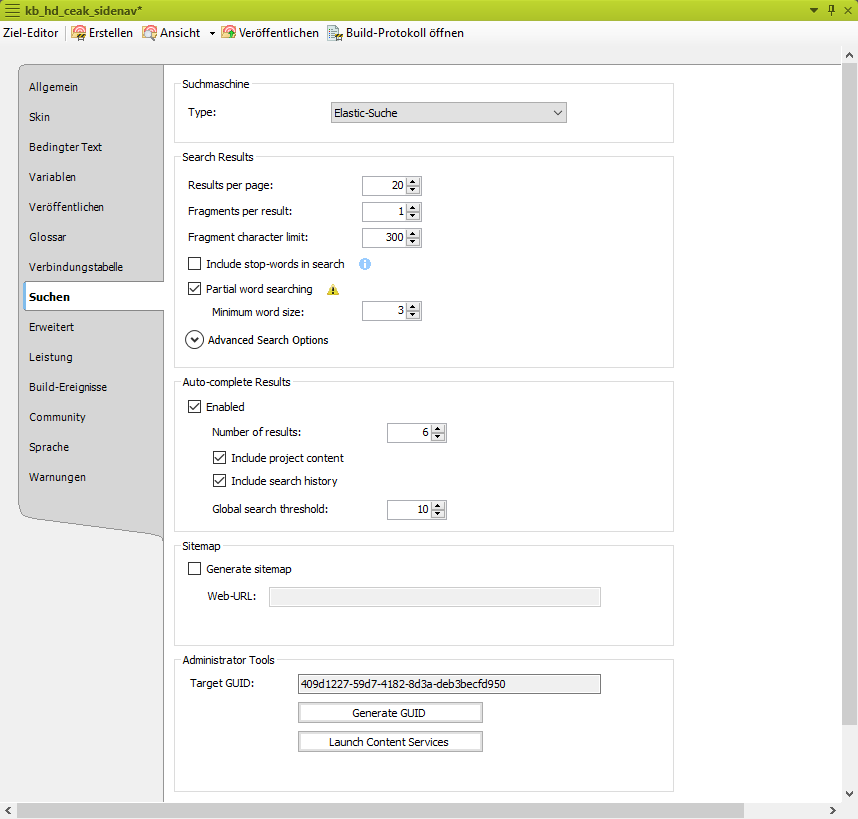Open the Ansicht dropdown arrow
Viewport: 858px width, 819px height.
point(212,33)
